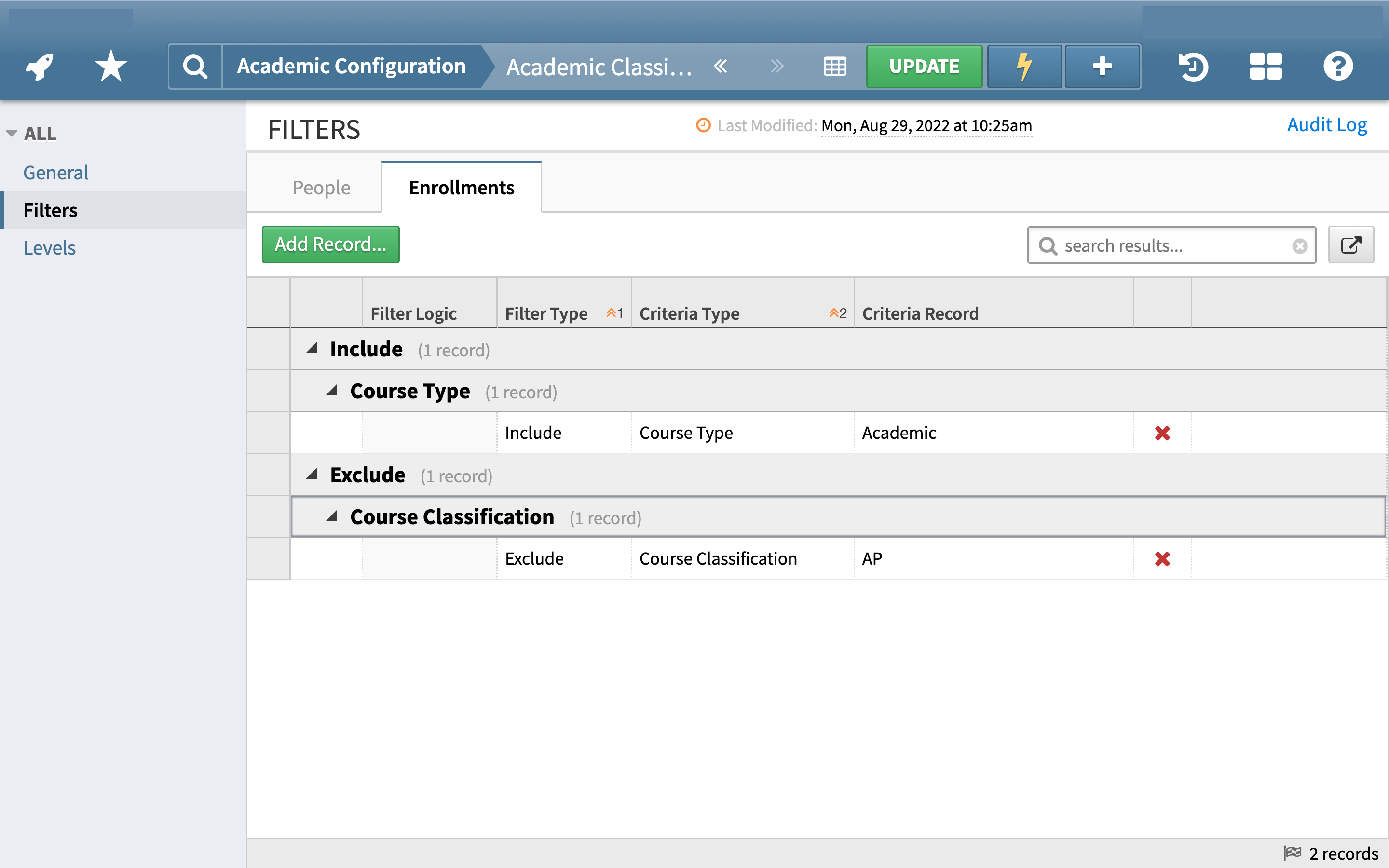Click the help question mark icon

[1338, 66]
